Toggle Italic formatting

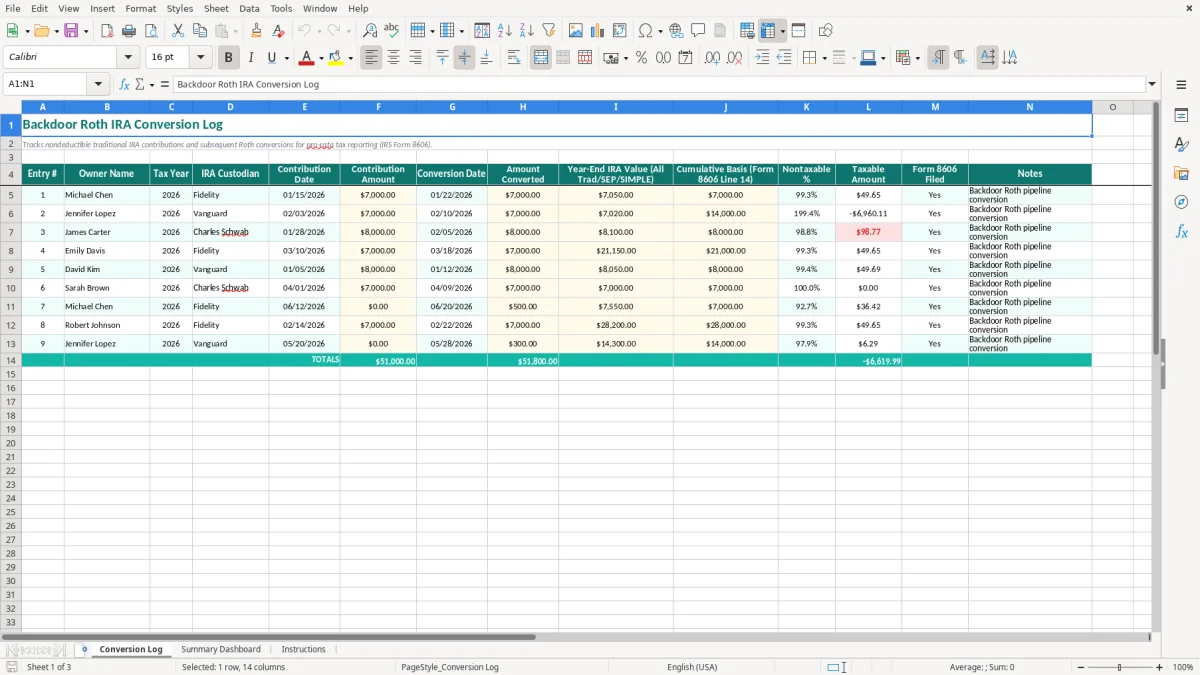pyautogui.click(x=251, y=58)
